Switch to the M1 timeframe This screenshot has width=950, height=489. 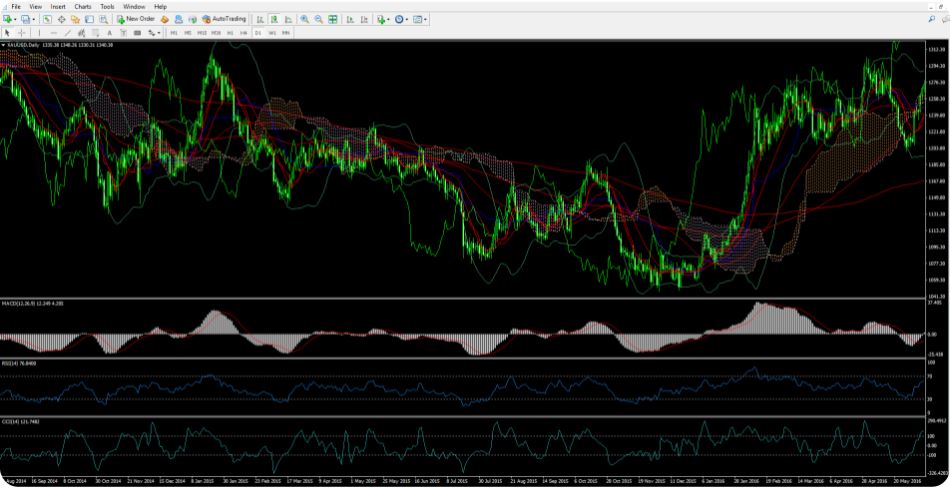click(x=174, y=33)
